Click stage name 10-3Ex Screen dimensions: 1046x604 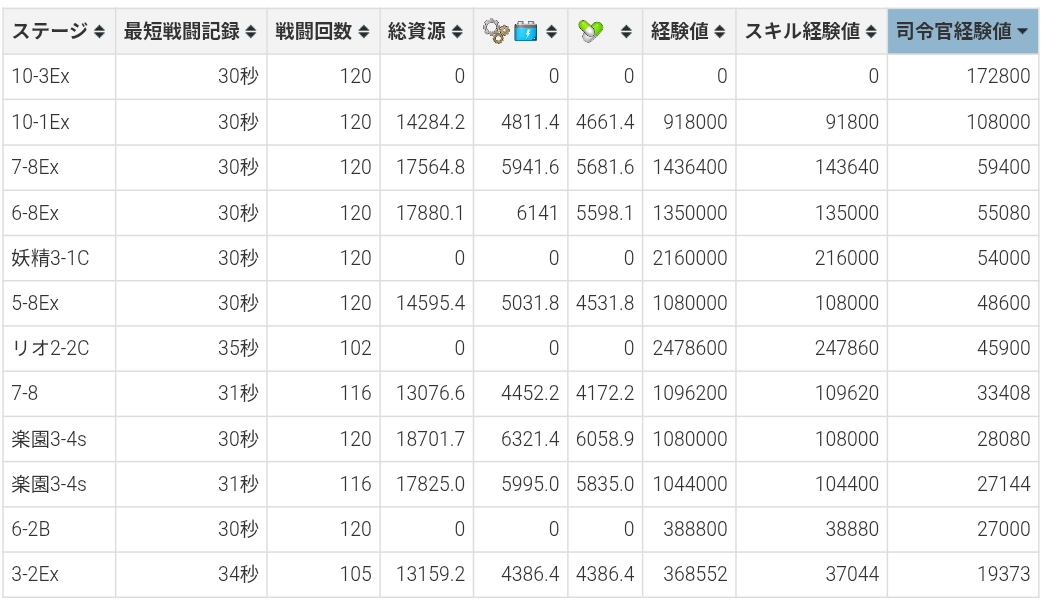point(40,77)
